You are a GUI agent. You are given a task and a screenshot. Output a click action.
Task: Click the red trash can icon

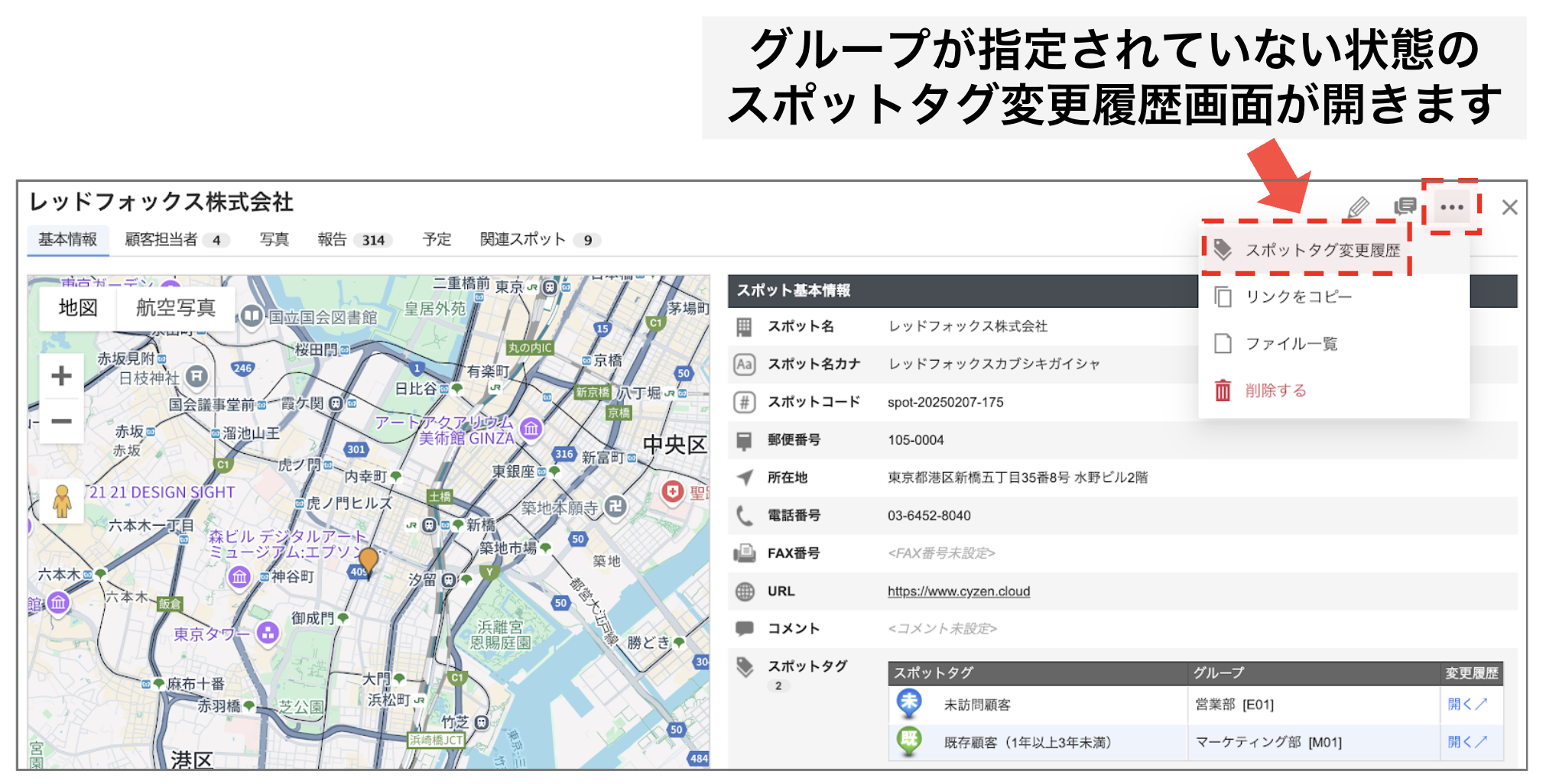(1223, 390)
